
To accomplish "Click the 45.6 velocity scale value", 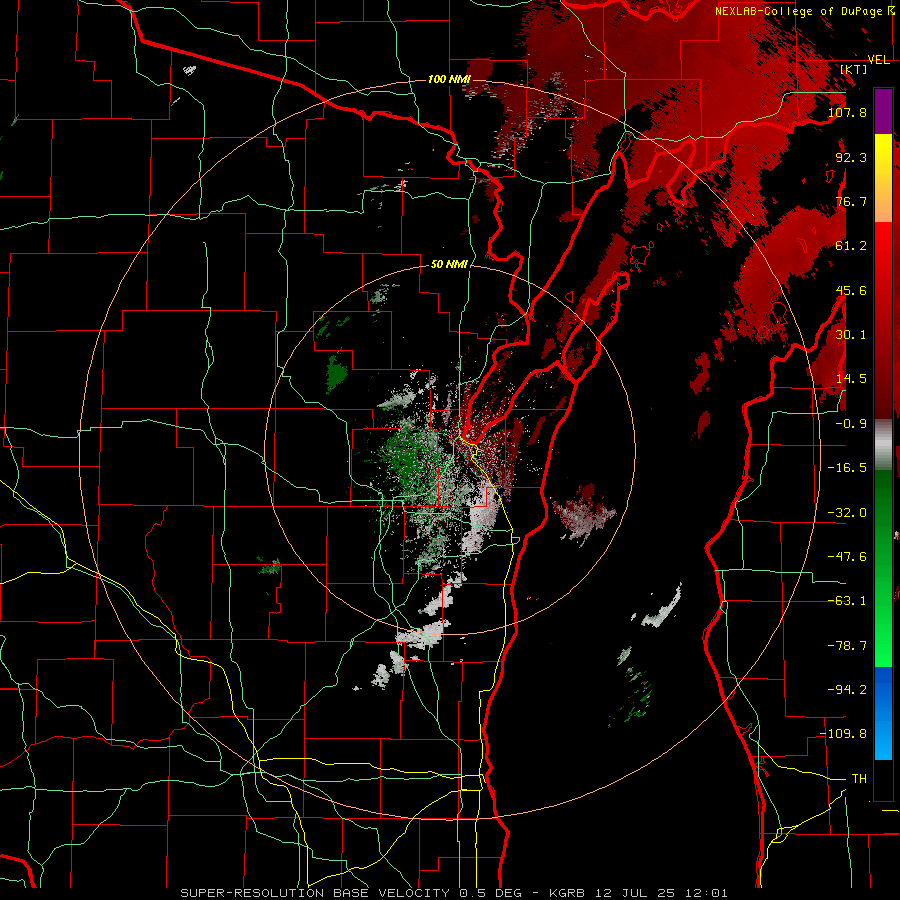I will (x=851, y=290).
